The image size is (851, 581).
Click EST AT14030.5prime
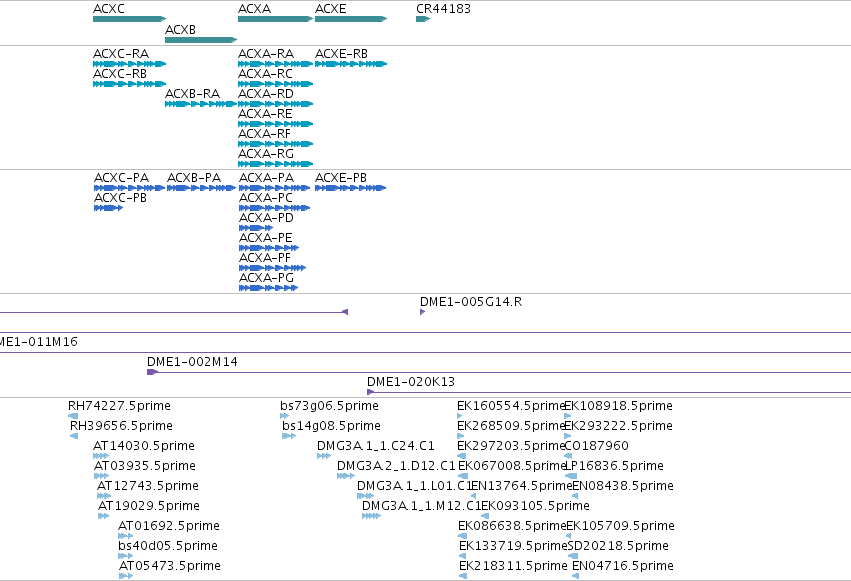pyautogui.click(x=101, y=456)
